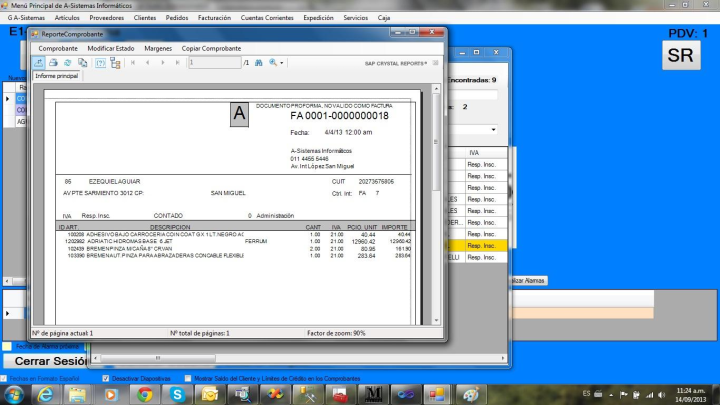This screenshot has width=720, height=405.
Task: Open the Proveedores menu in main window
Action: [107, 17]
